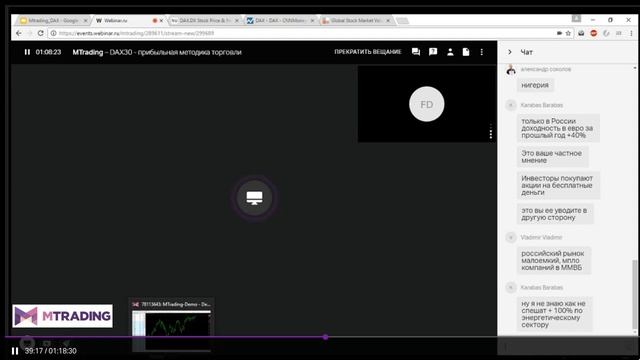Click message about 100% по энергетическому сектору

point(554,314)
